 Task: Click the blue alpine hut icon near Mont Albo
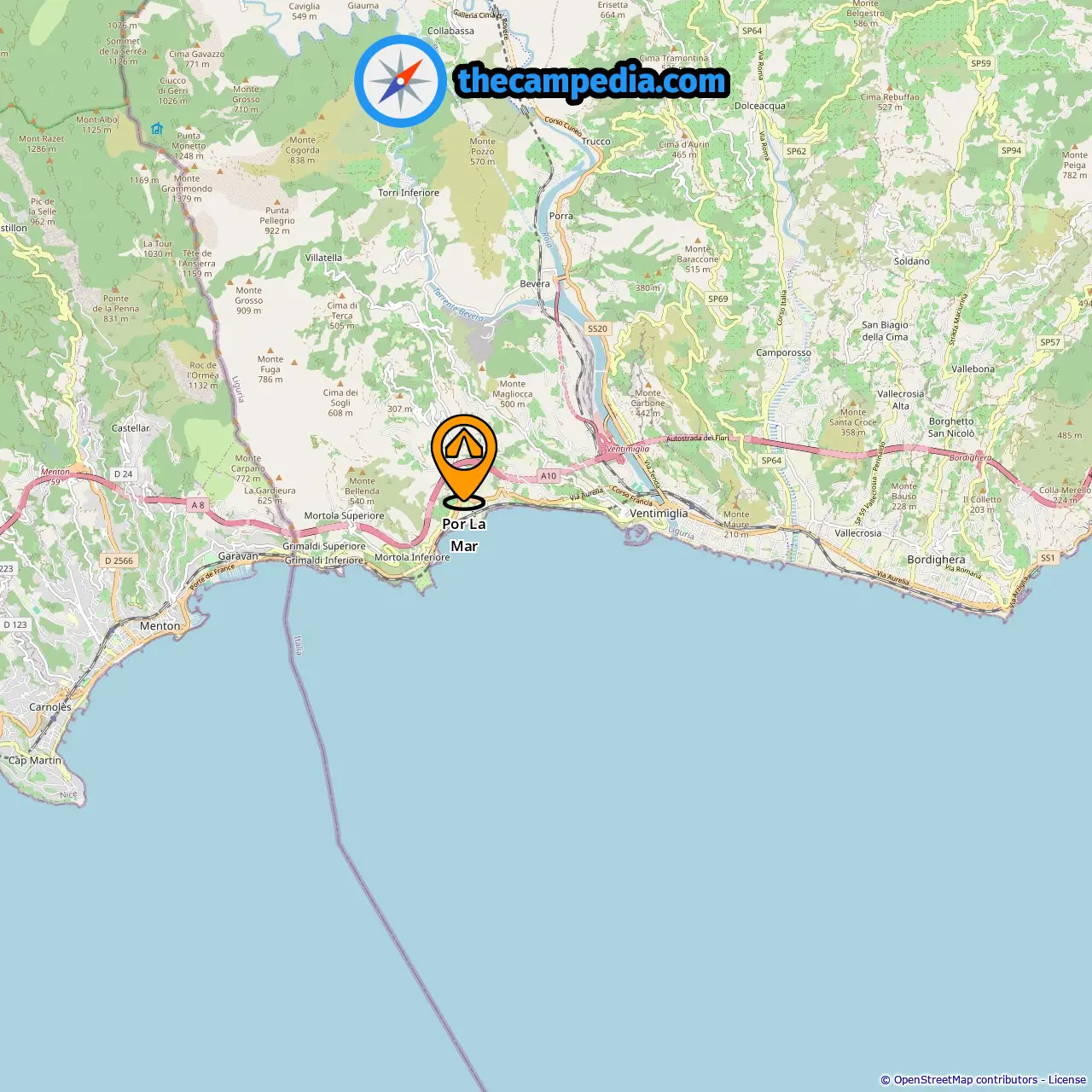pyautogui.click(x=156, y=129)
